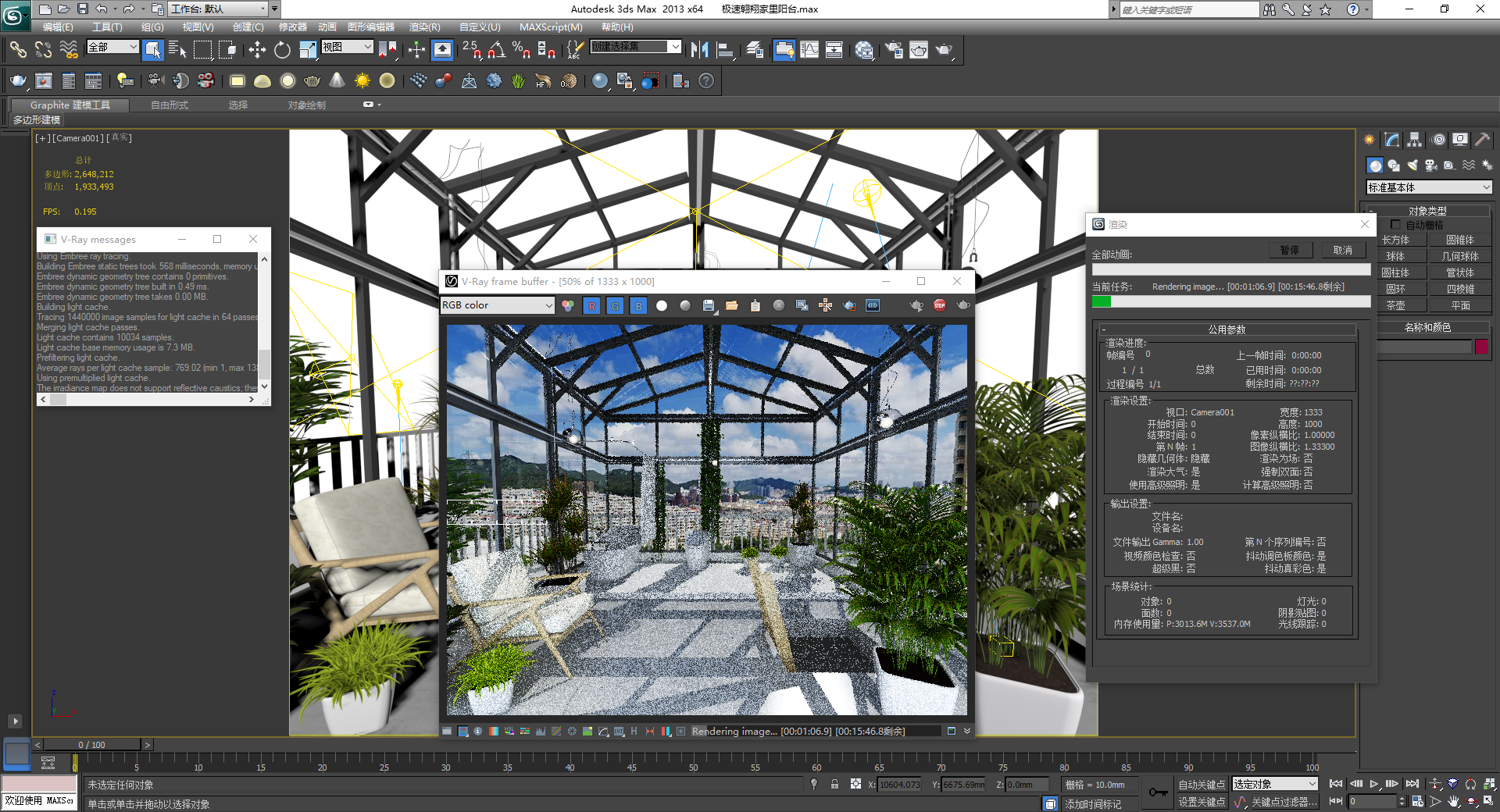Click the Select and Link chain icon
The width and height of the screenshot is (1500, 812).
point(17,51)
